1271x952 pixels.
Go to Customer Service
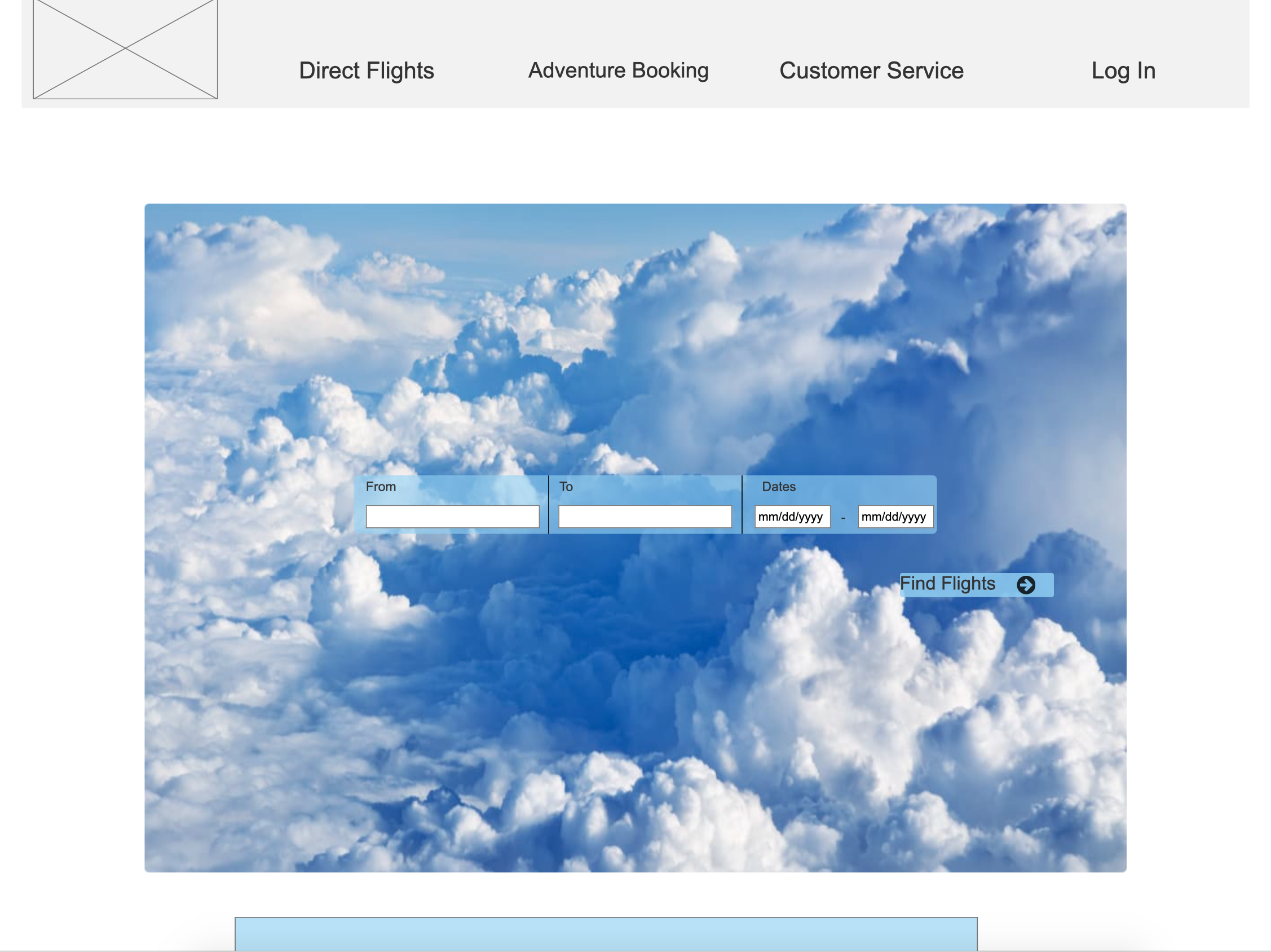871,70
